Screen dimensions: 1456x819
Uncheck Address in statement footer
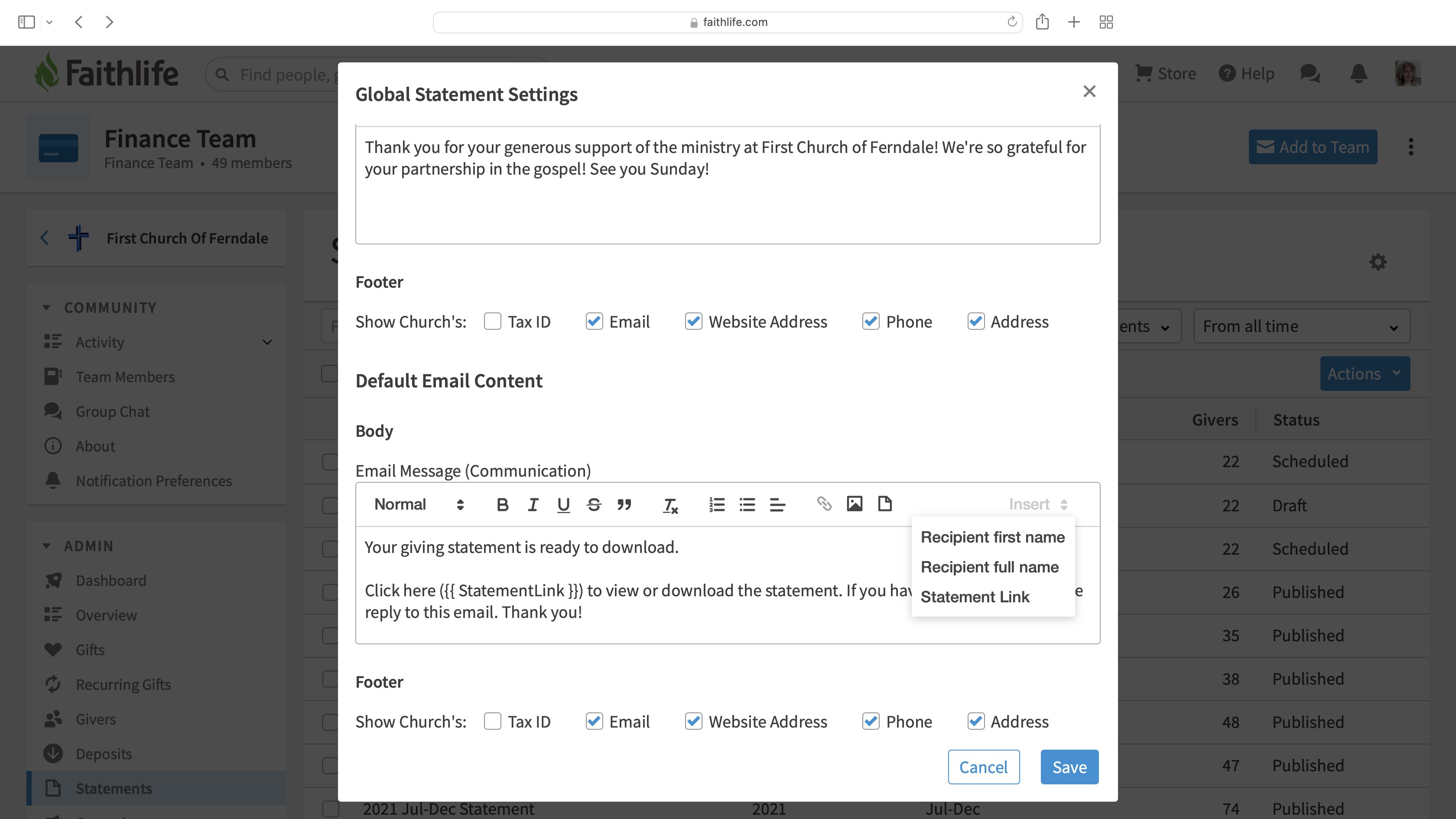pyautogui.click(x=975, y=322)
